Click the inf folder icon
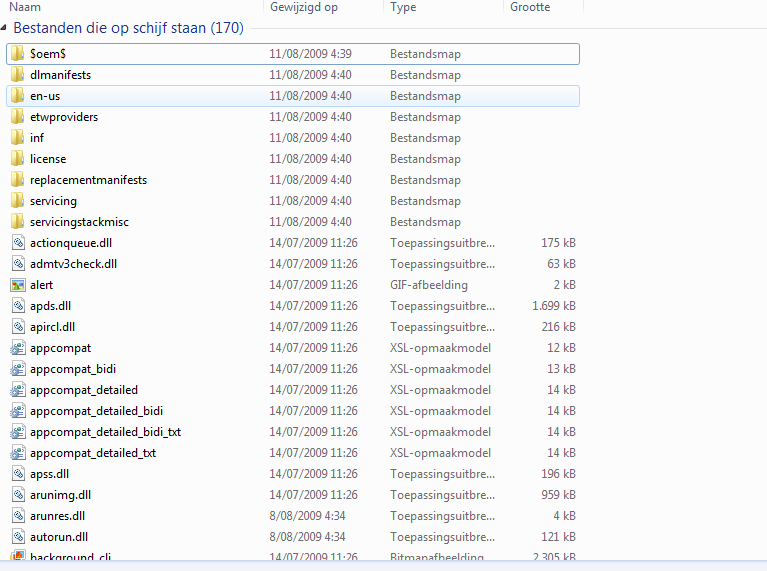The height and width of the screenshot is (571, 767). pyautogui.click(x=18, y=138)
